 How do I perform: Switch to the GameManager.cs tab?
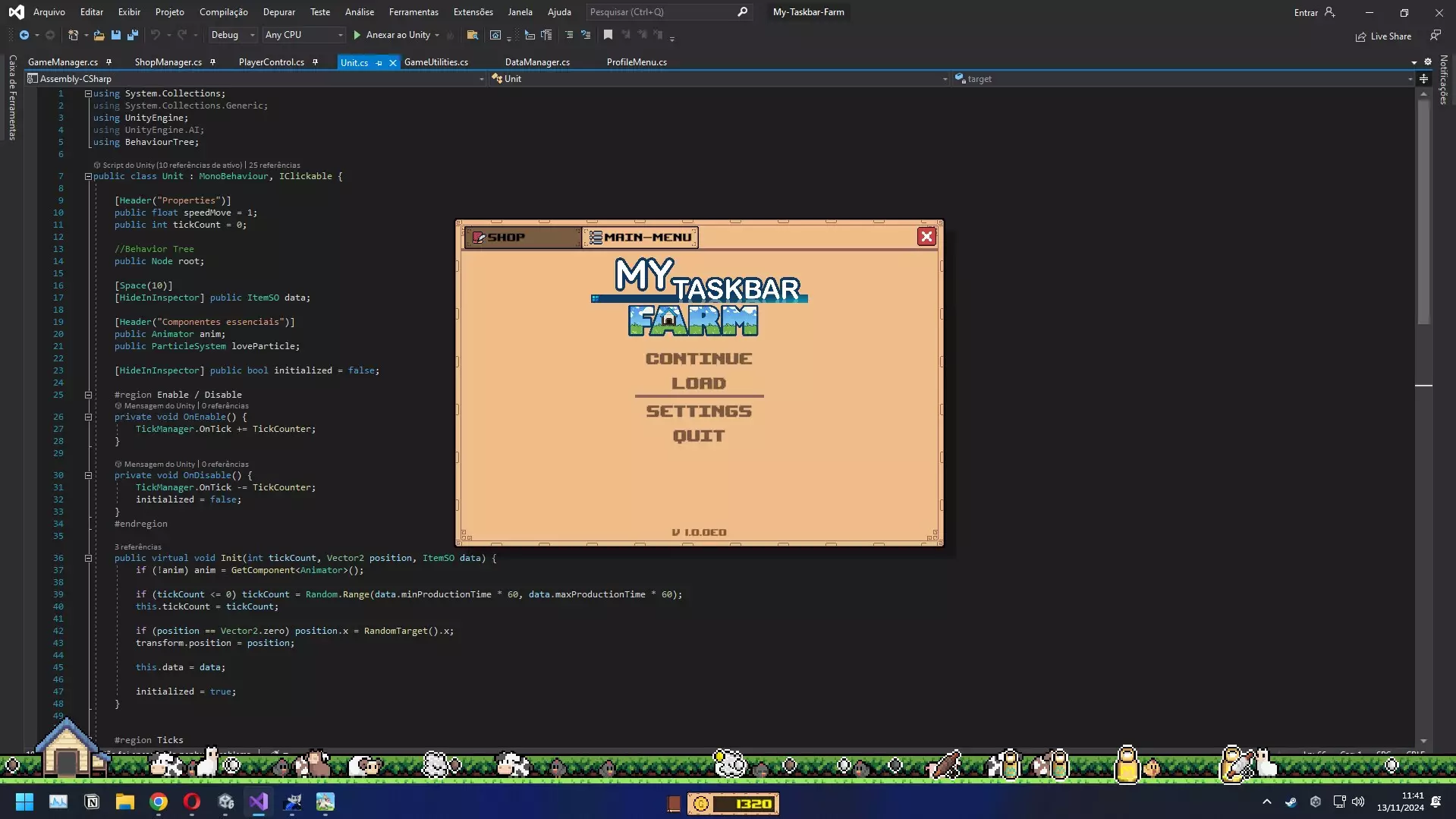[63, 61]
